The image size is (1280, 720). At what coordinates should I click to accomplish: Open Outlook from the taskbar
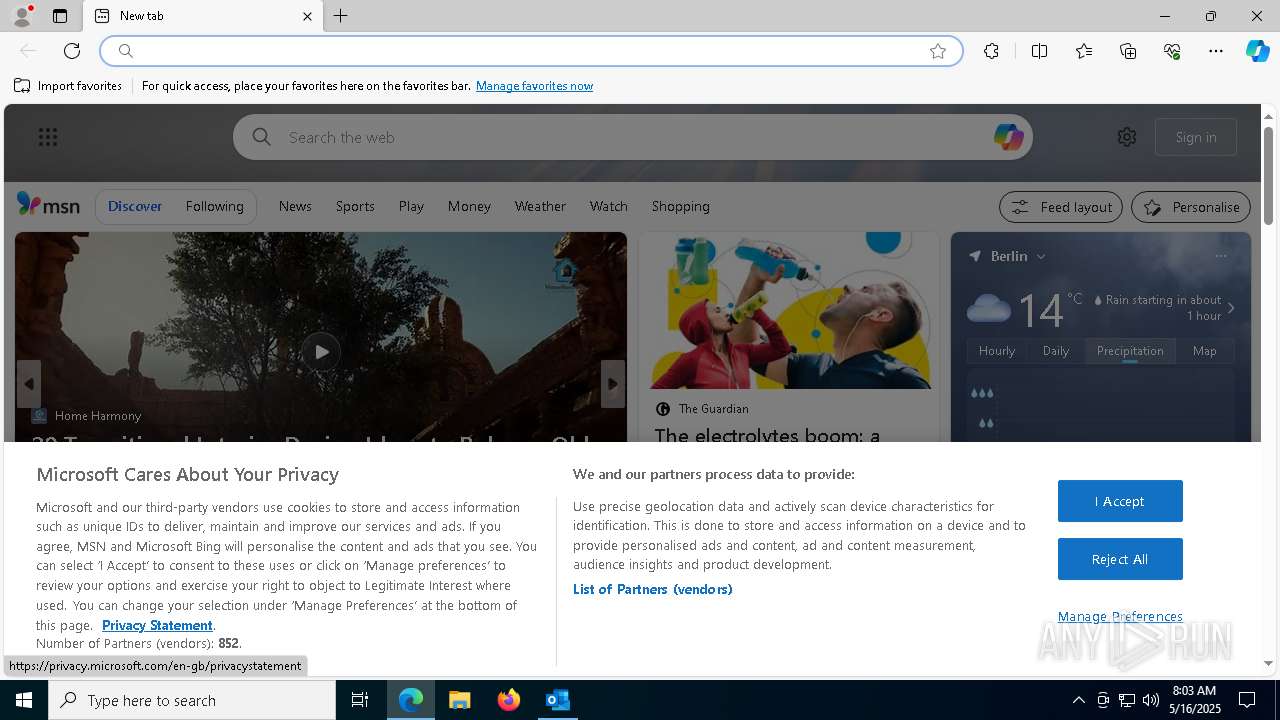557,700
